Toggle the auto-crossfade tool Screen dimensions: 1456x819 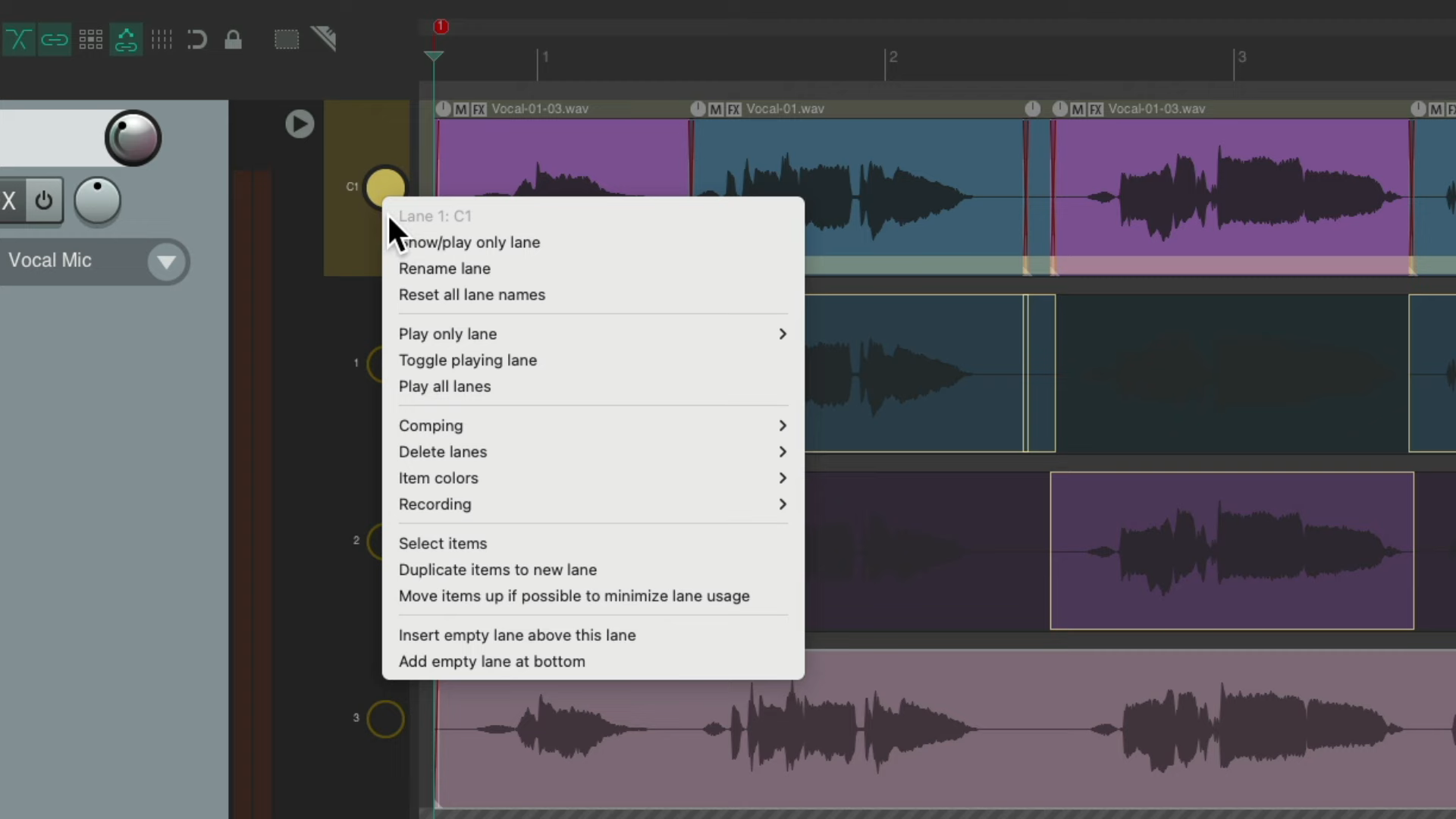click(19, 39)
